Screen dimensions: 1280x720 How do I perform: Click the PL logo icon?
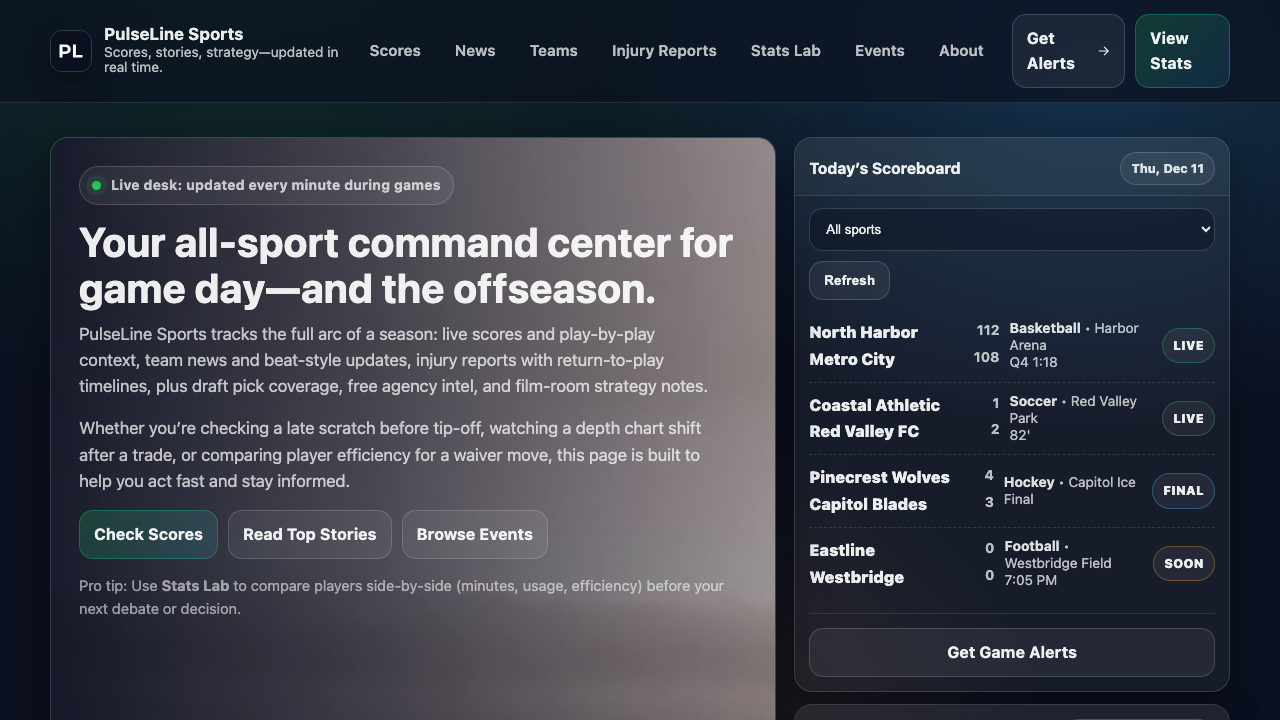[x=71, y=51]
